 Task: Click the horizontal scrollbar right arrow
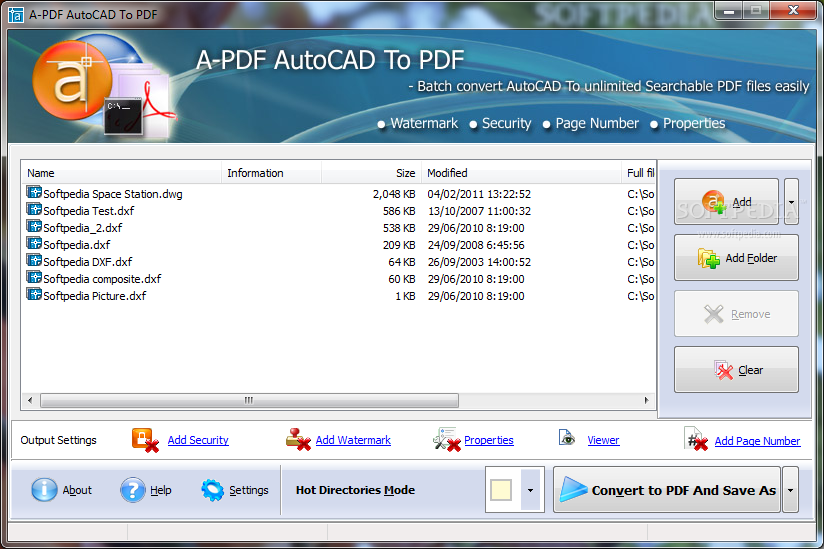(646, 400)
